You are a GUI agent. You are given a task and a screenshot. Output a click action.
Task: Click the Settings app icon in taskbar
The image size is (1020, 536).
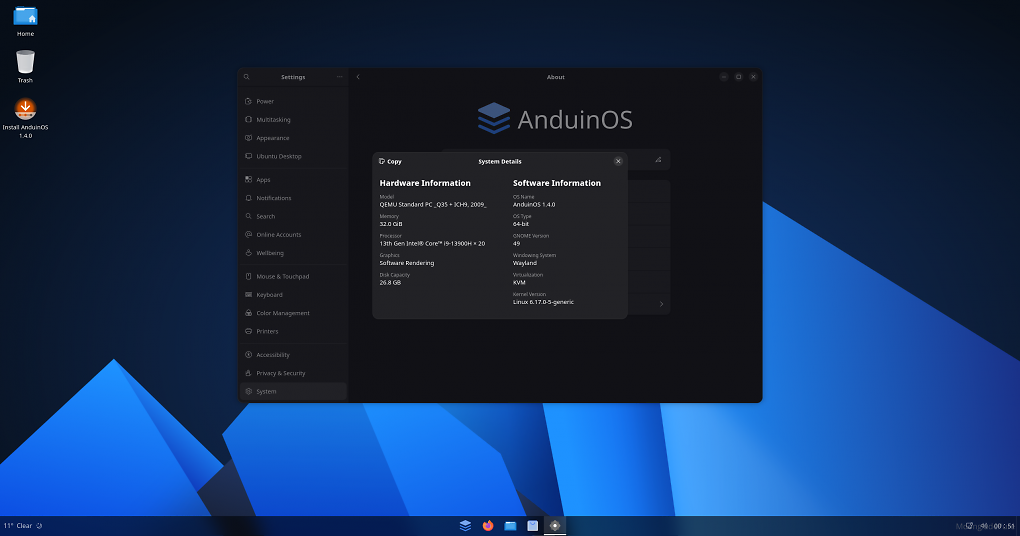tap(555, 525)
